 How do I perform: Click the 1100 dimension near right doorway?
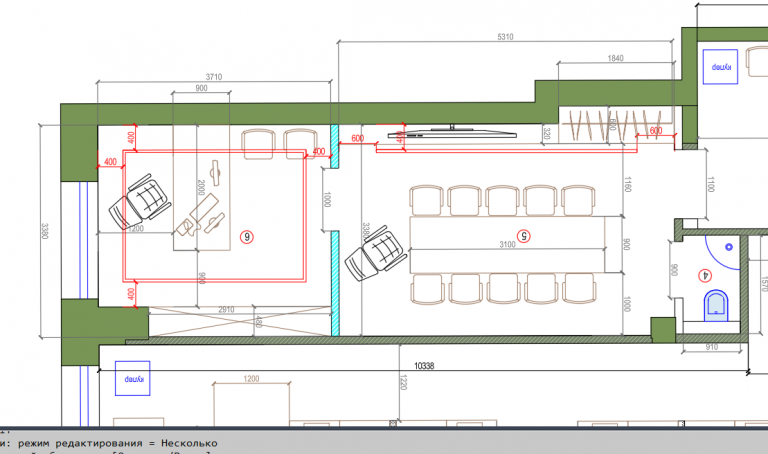coord(711,185)
